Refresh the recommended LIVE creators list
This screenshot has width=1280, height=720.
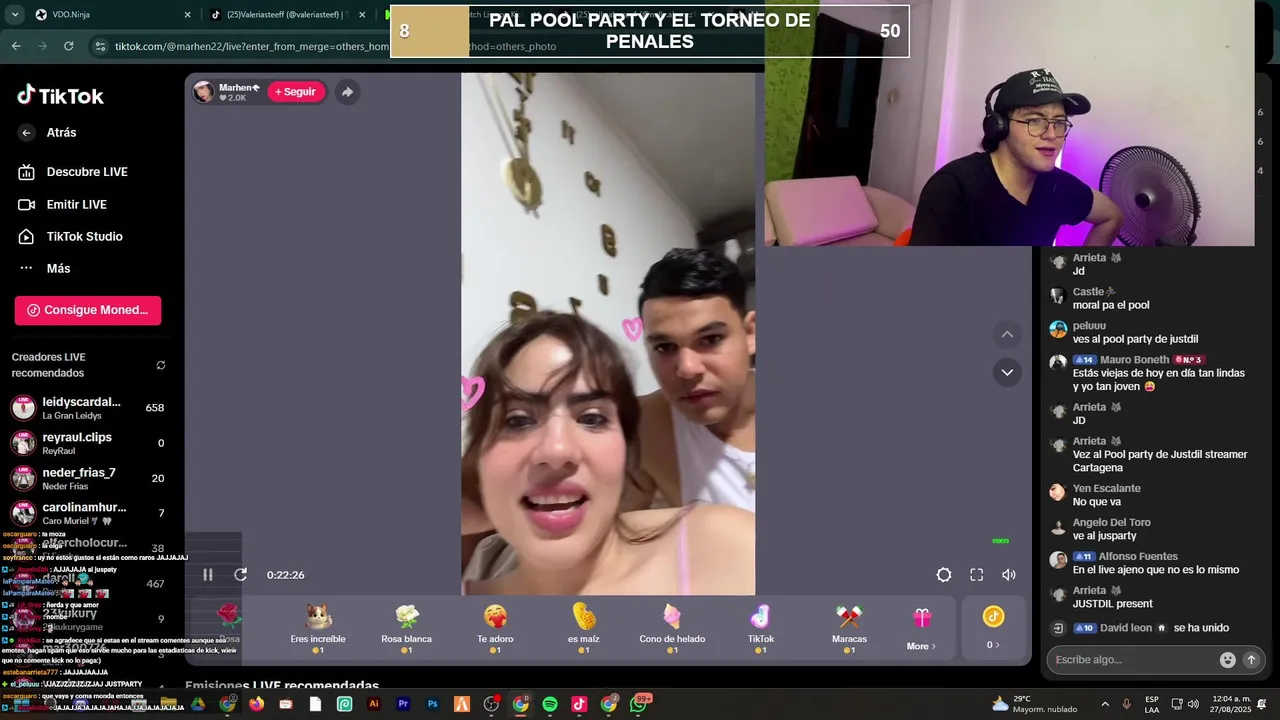tap(160, 365)
